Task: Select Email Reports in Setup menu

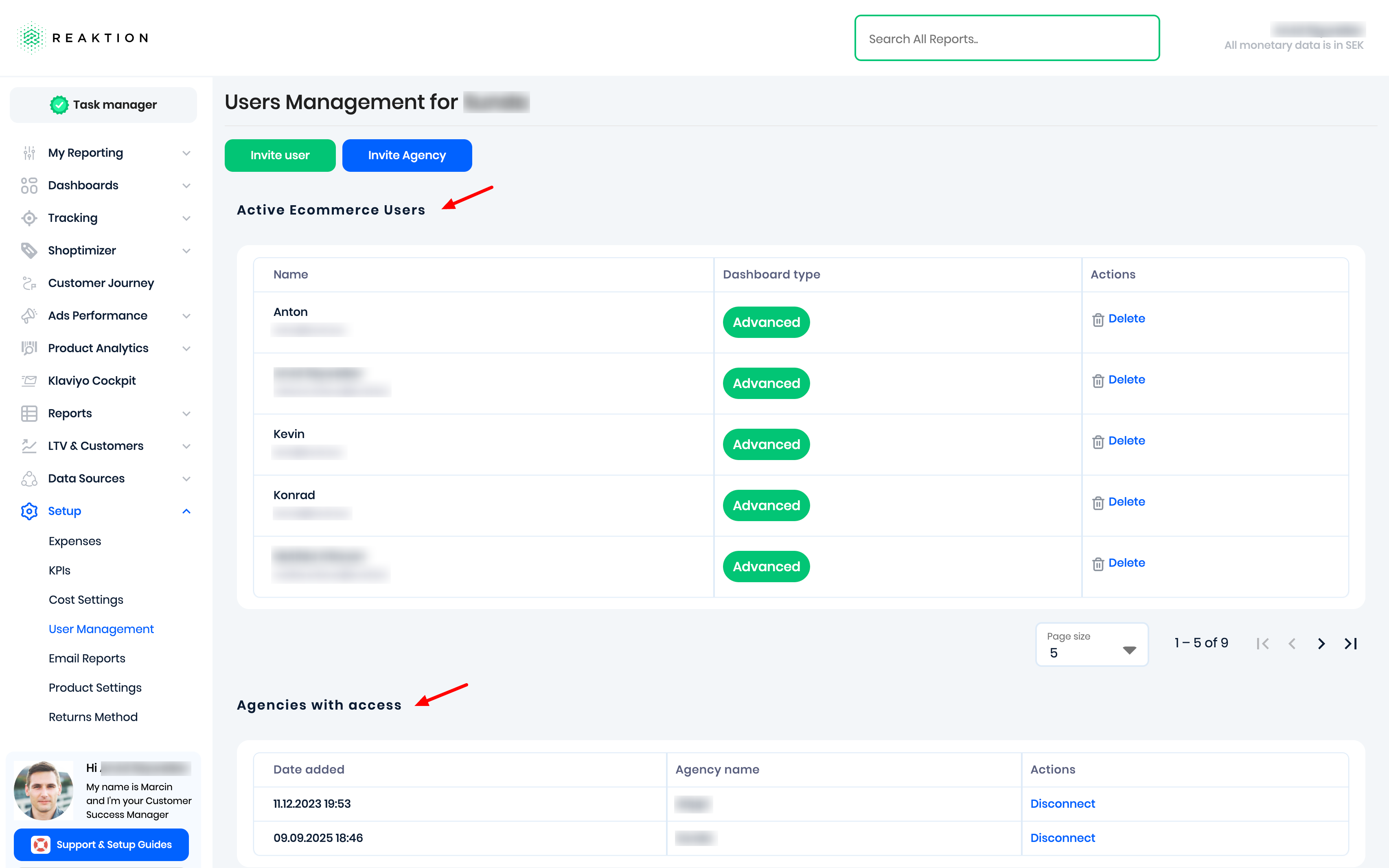Action: click(87, 658)
